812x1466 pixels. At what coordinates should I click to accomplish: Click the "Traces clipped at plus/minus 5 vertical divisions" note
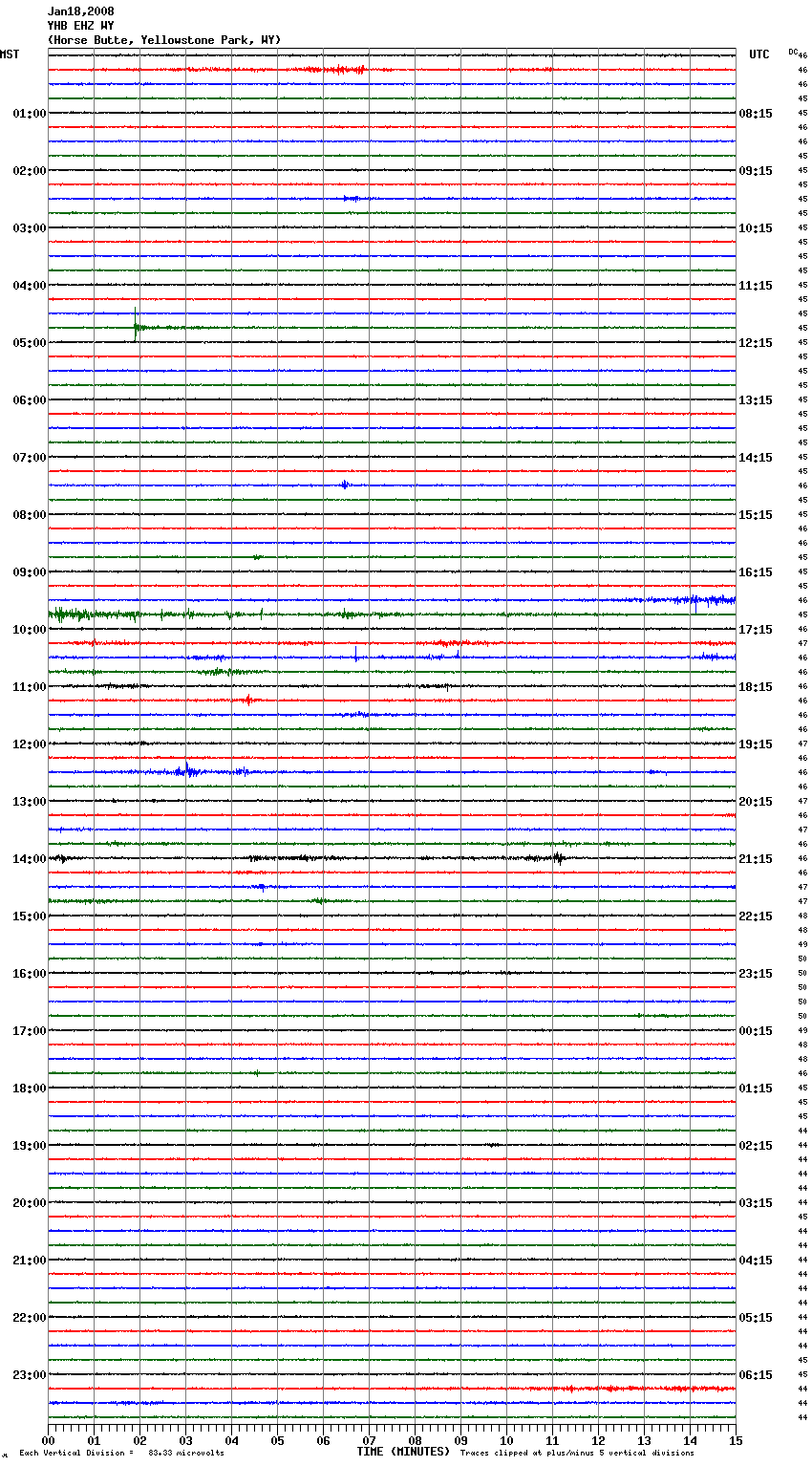pos(577,1454)
